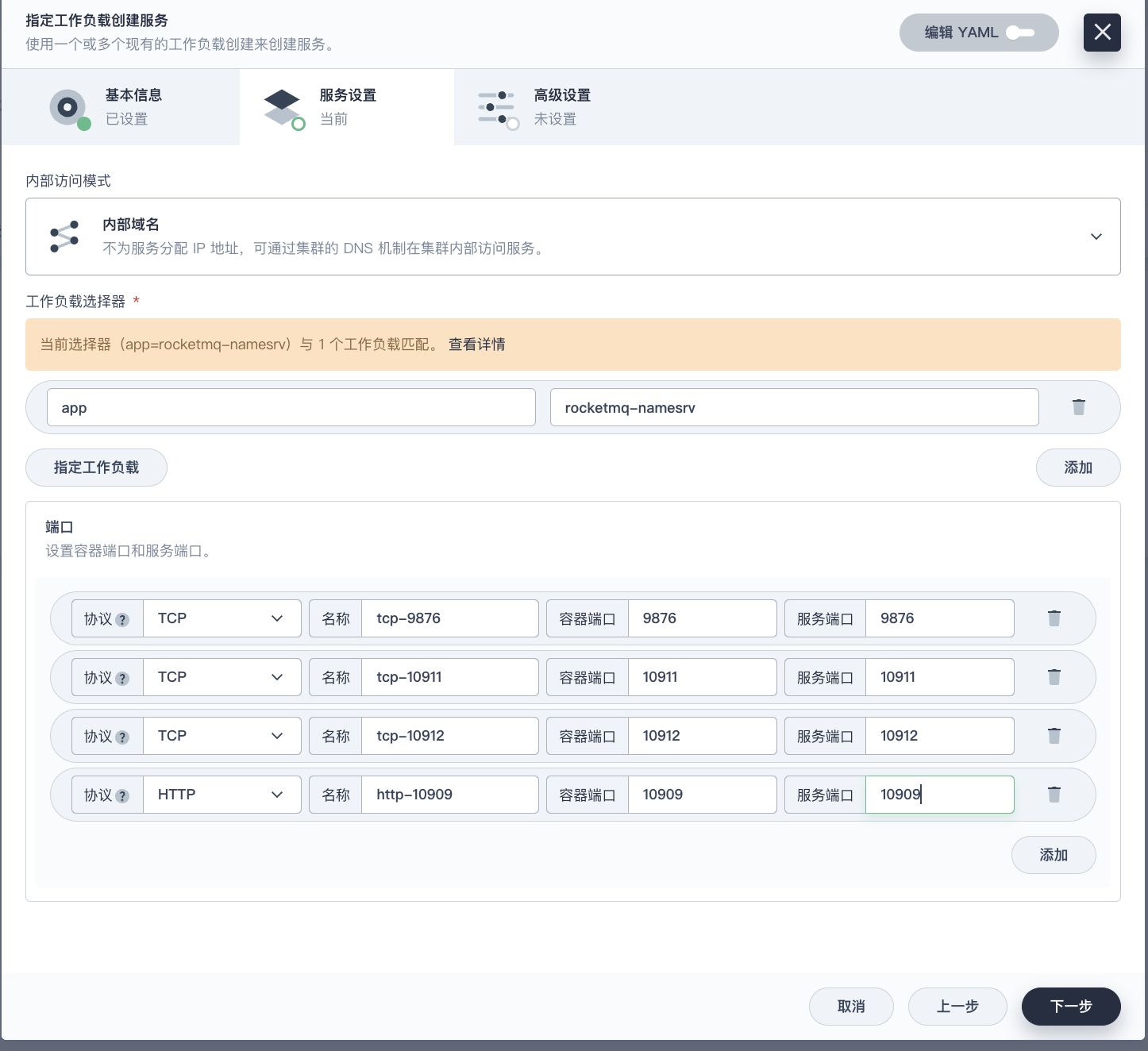Edit service port 10909 field

[x=940, y=795]
